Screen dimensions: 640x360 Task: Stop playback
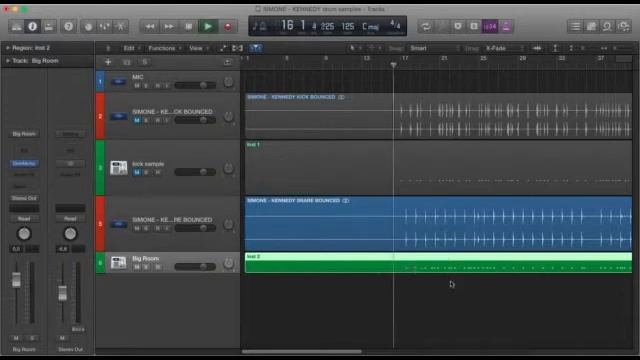pos(189,27)
